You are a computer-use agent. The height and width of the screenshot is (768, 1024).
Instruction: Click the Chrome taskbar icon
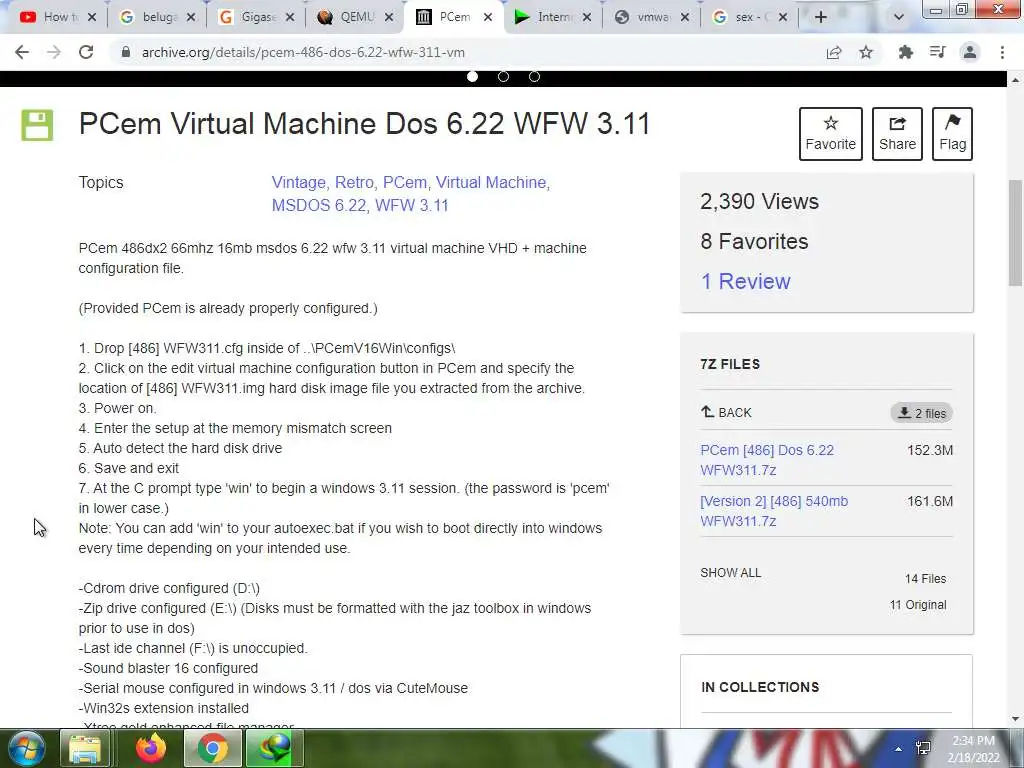click(x=212, y=748)
